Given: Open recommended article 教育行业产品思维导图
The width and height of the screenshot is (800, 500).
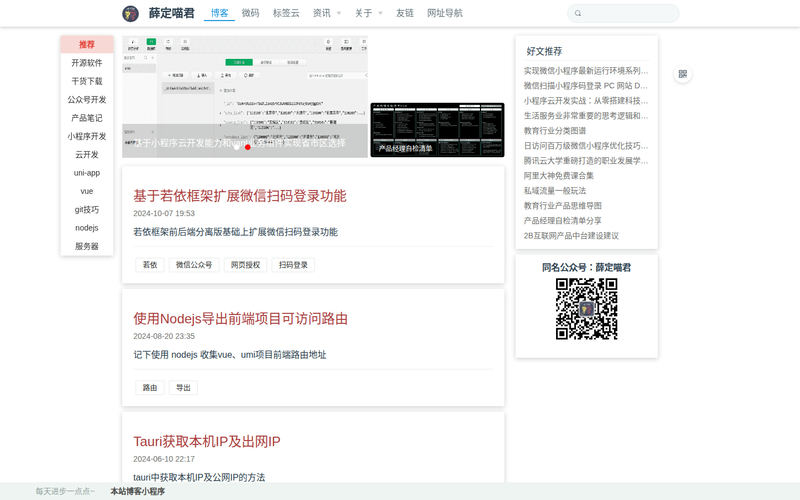Looking at the screenshot, I should [563, 206].
